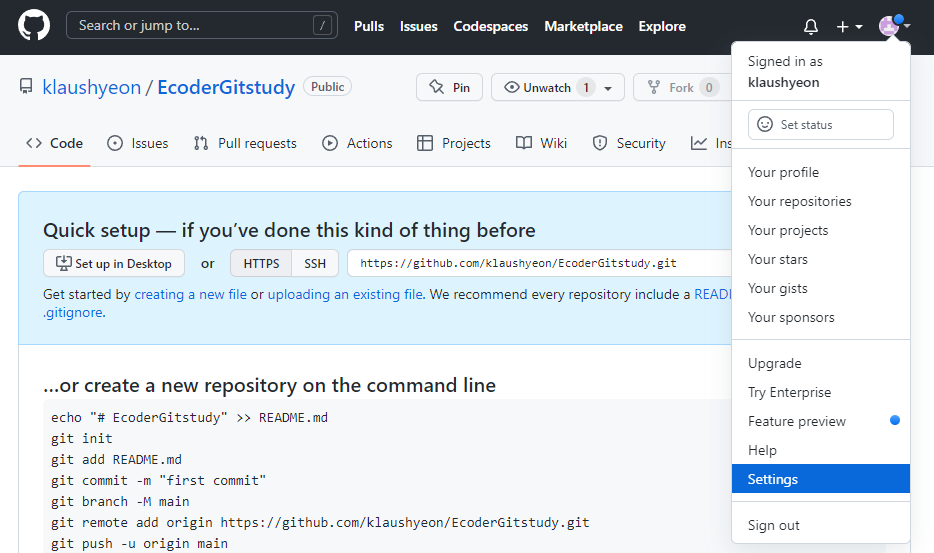
Task: Switch to the Code tab
Action: (x=54, y=143)
